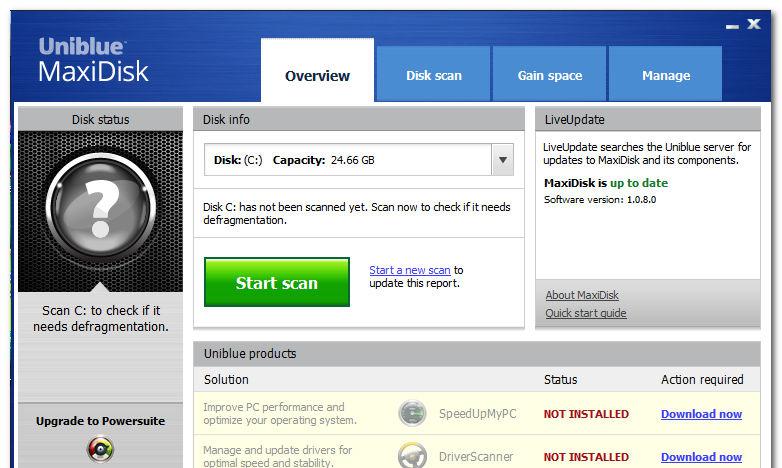Click Download now for DriverScanner
Image resolution: width=782 pixels, height=468 pixels.
(701, 457)
